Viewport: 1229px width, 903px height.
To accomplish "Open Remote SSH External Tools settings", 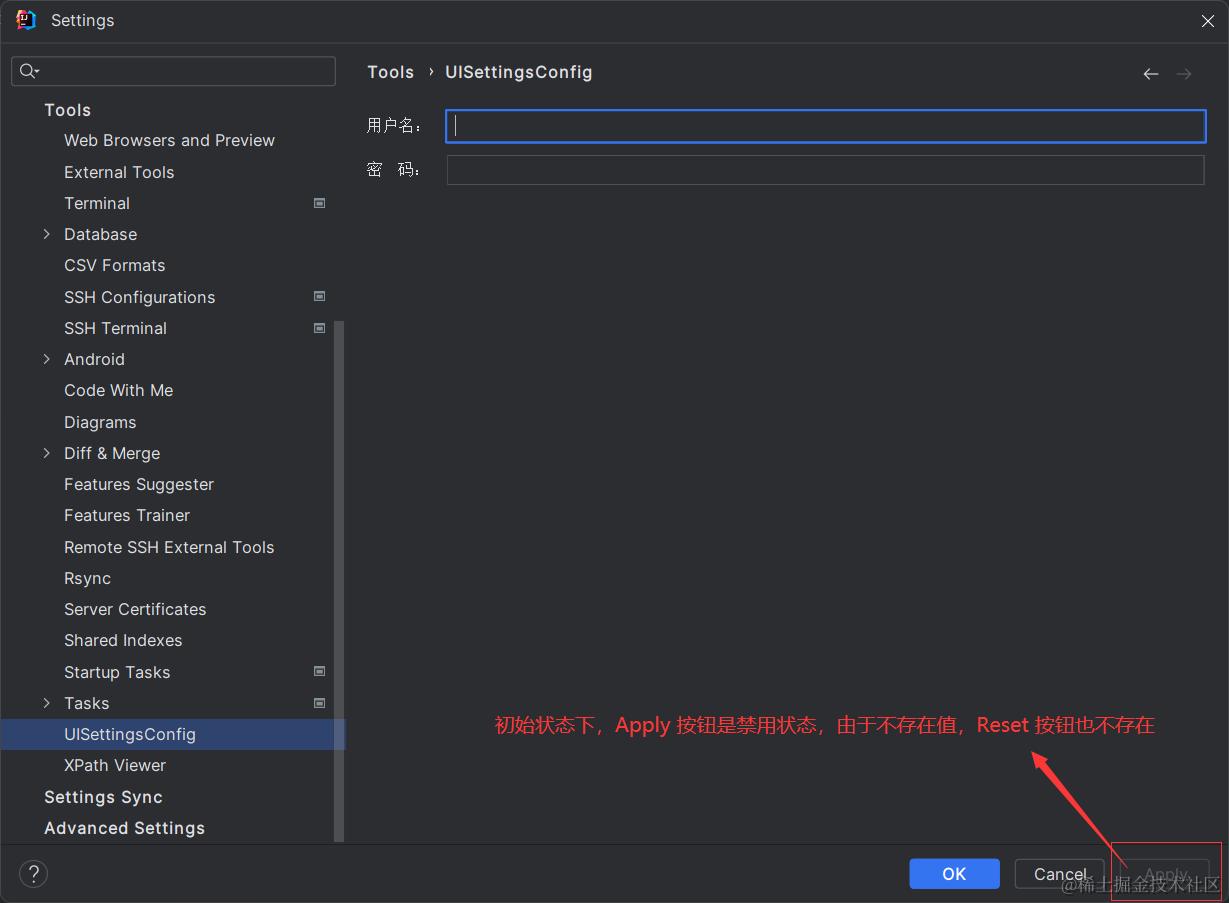I will (169, 547).
